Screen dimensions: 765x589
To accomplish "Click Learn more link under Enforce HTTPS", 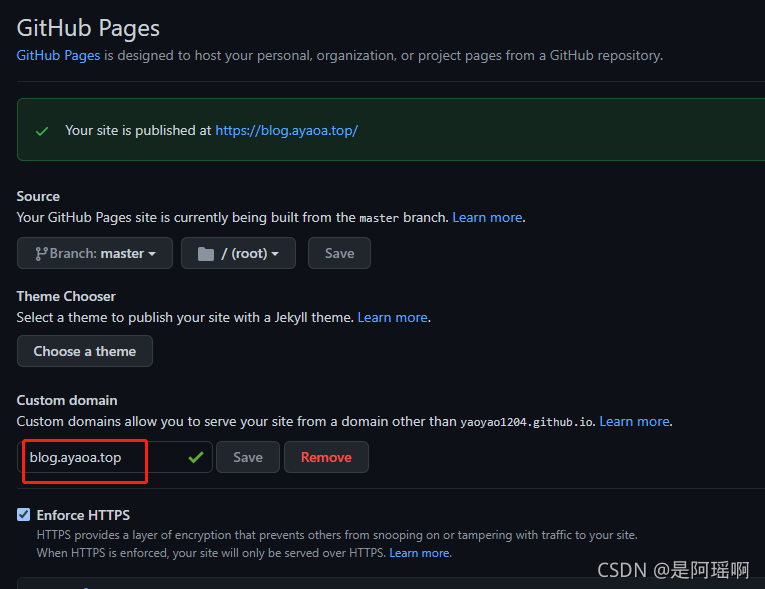I will [419, 553].
